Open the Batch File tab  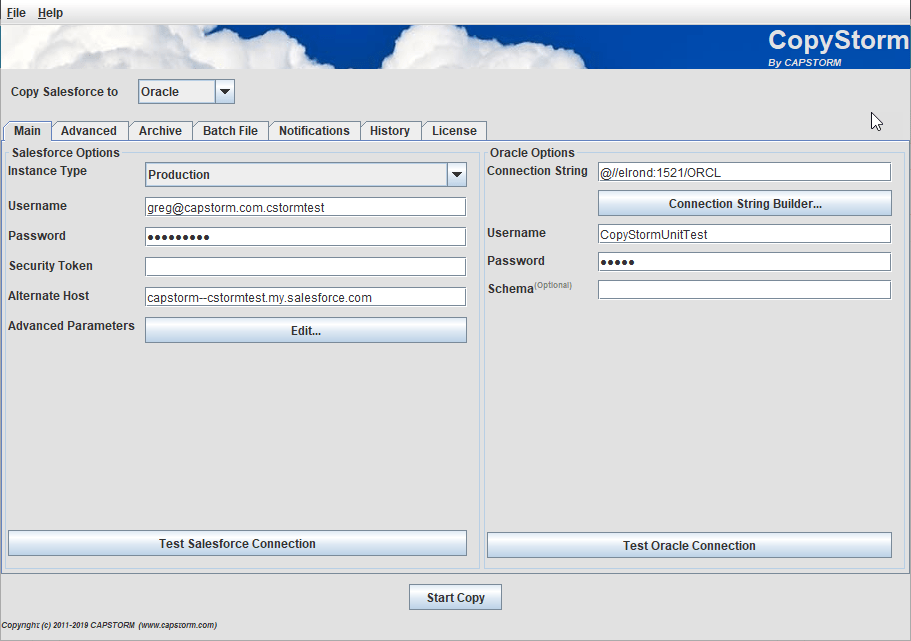tap(230, 130)
